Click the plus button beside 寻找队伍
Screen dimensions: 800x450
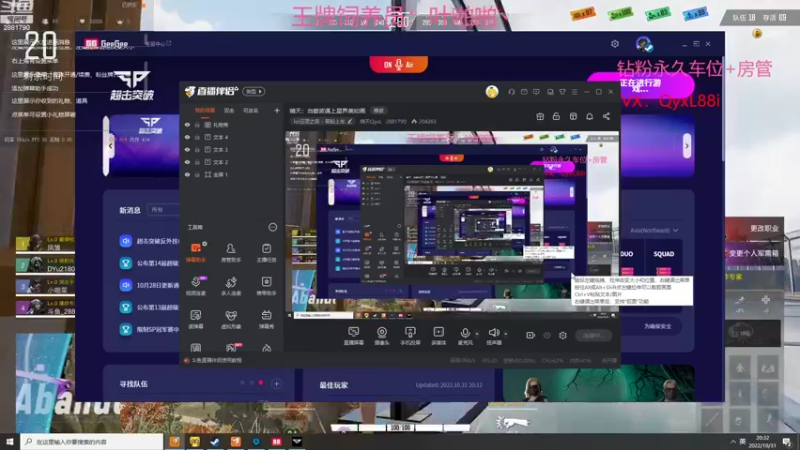point(277,384)
